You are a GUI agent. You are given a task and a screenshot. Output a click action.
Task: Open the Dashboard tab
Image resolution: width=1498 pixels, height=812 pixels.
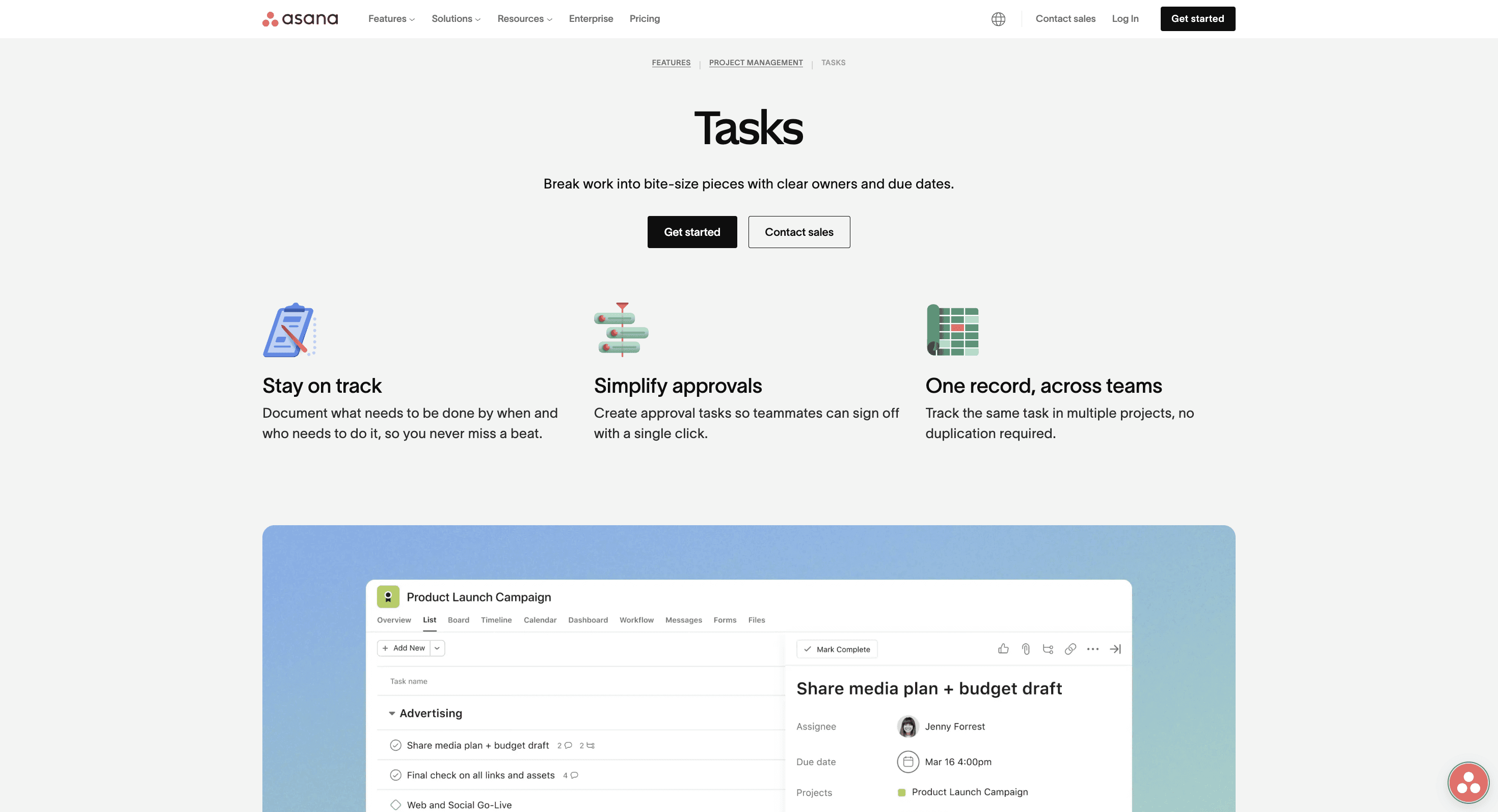coord(588,619)
